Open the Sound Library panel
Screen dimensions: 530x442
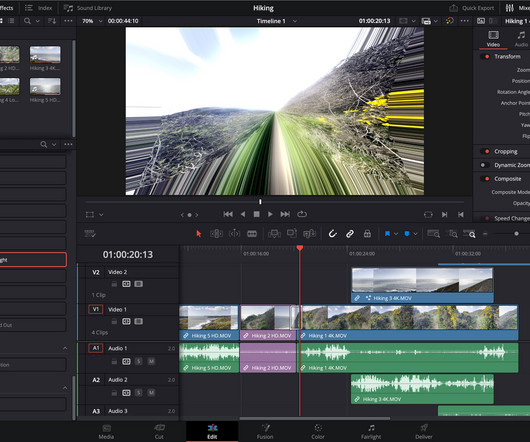88,8
